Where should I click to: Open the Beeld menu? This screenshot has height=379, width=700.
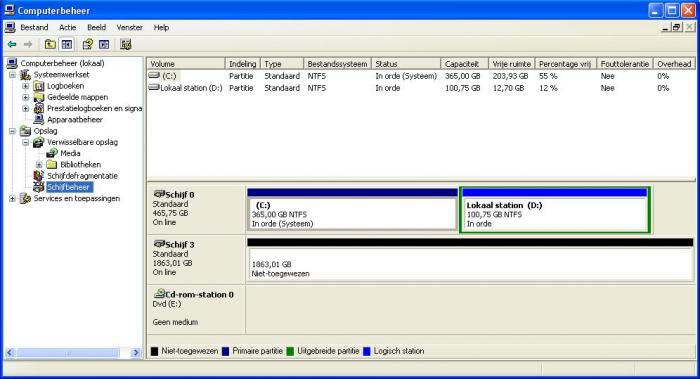click(96, 27)
